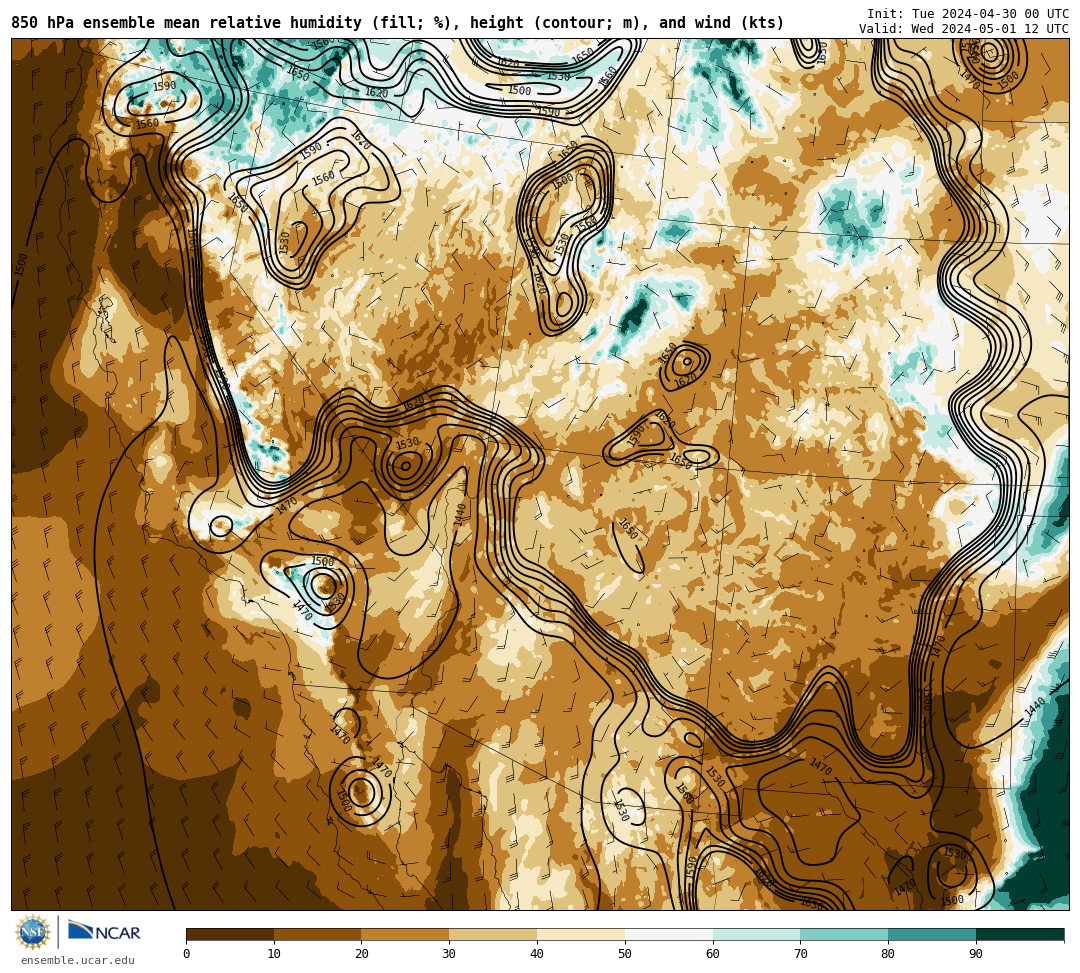Click the colorbar tick label 60
The height and width of the screenshot is (973, 1080).
pos(713,954)
